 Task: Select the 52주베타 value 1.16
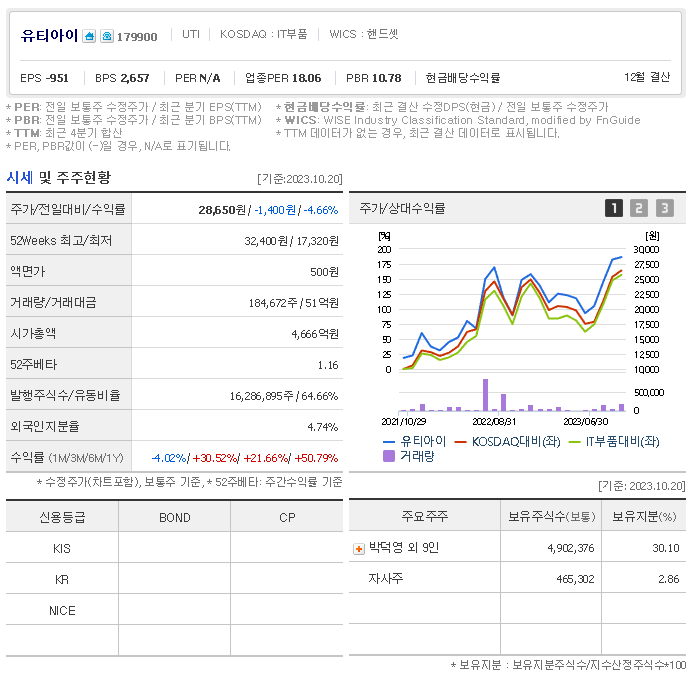(x=328, y=365)
